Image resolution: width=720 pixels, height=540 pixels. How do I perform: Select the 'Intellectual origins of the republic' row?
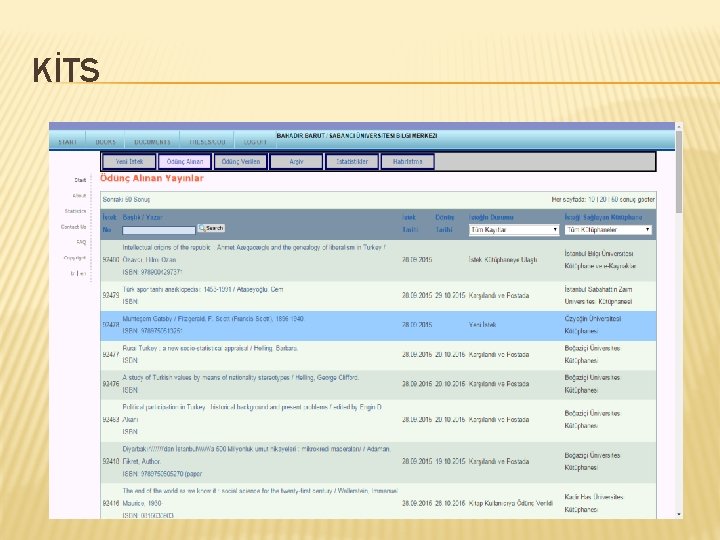(x=378, y=260)
